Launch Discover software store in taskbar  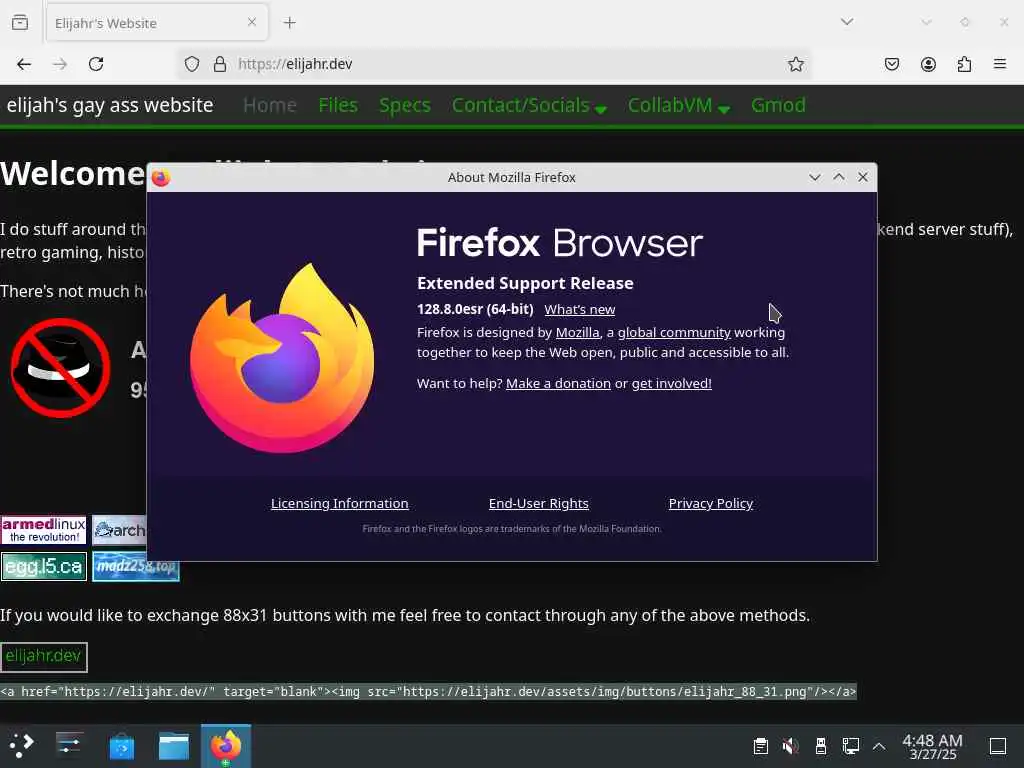click(121, 746)
